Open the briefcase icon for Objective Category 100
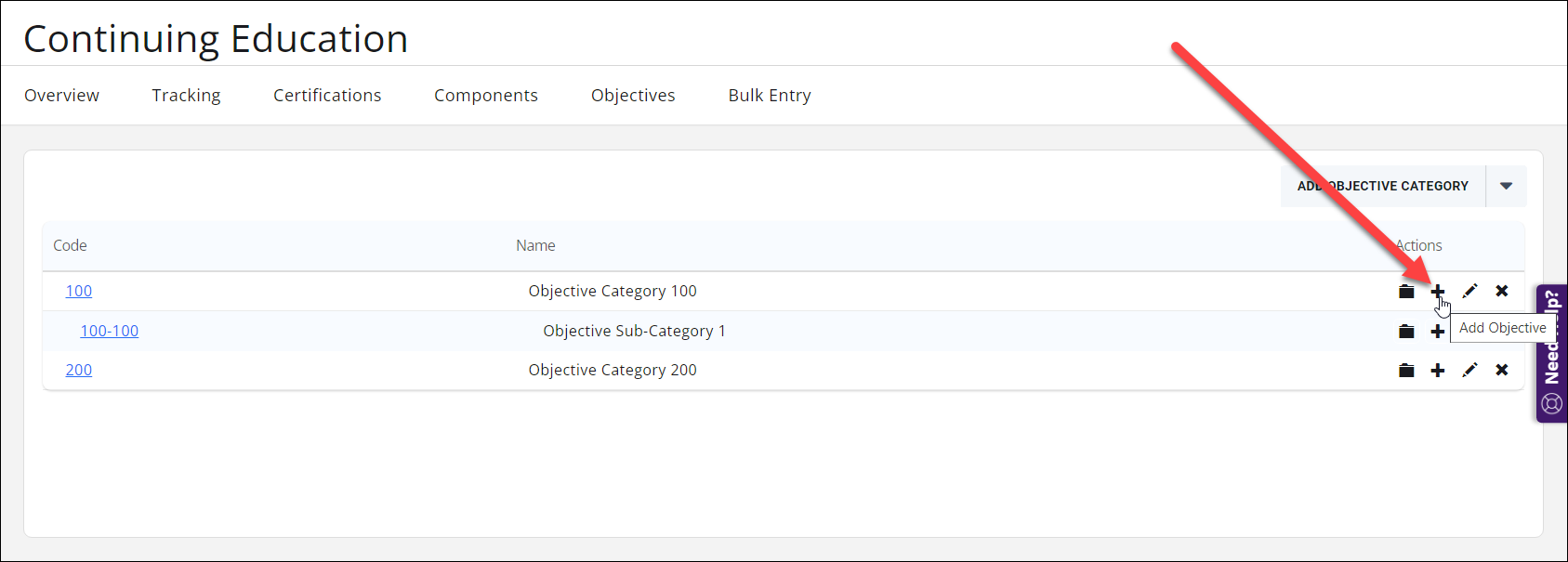Viewport: 1568px width, 562px height. [x=1406, y=291]
